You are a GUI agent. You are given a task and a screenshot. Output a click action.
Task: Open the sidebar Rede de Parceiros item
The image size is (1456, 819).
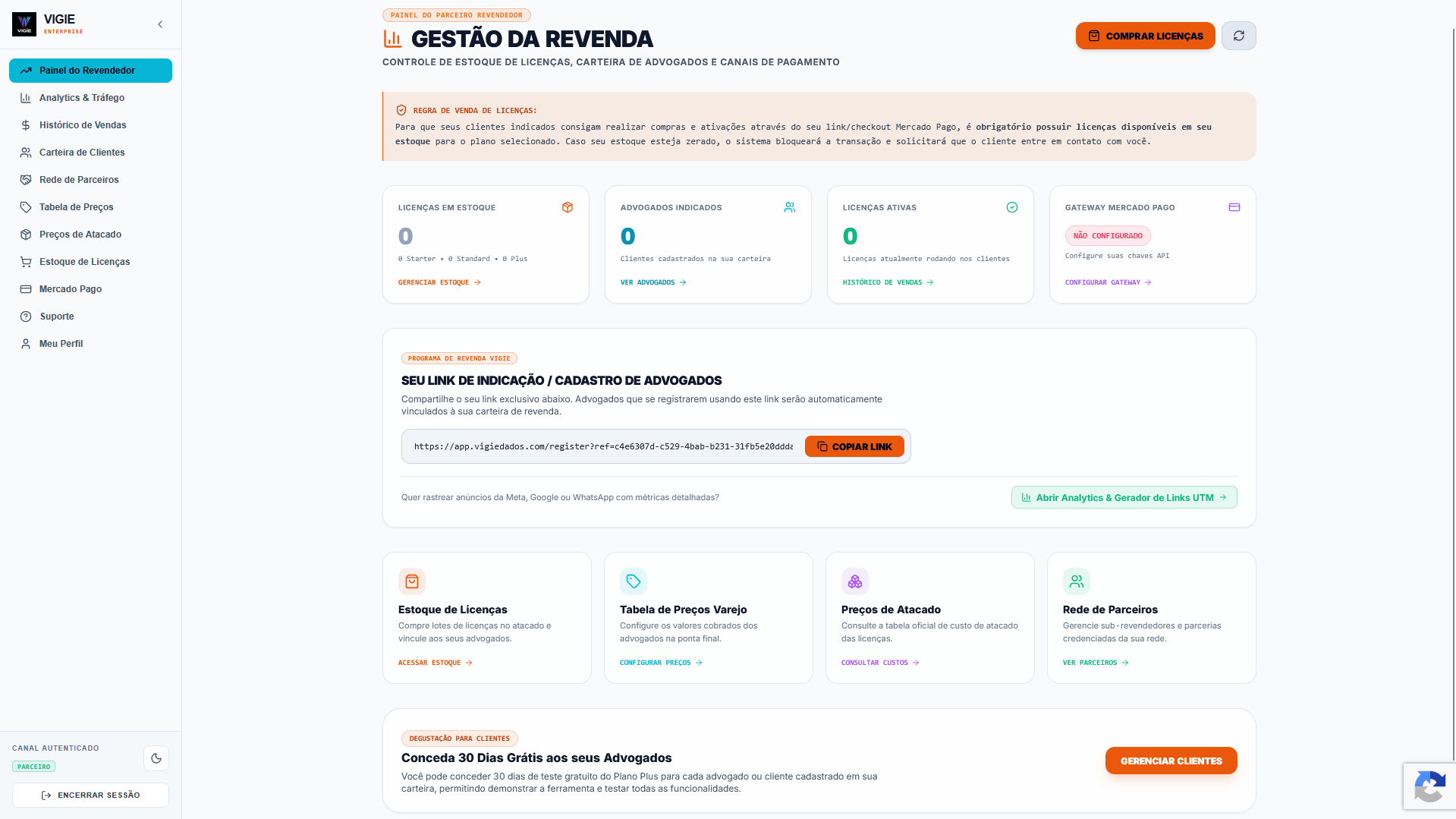(x=90, y=180)
